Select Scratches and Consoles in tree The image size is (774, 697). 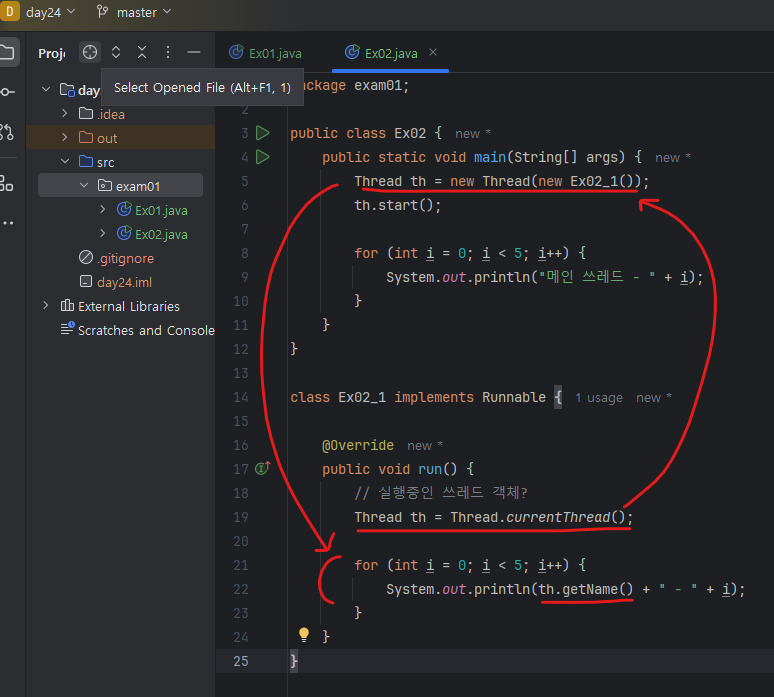coord(146,330)
